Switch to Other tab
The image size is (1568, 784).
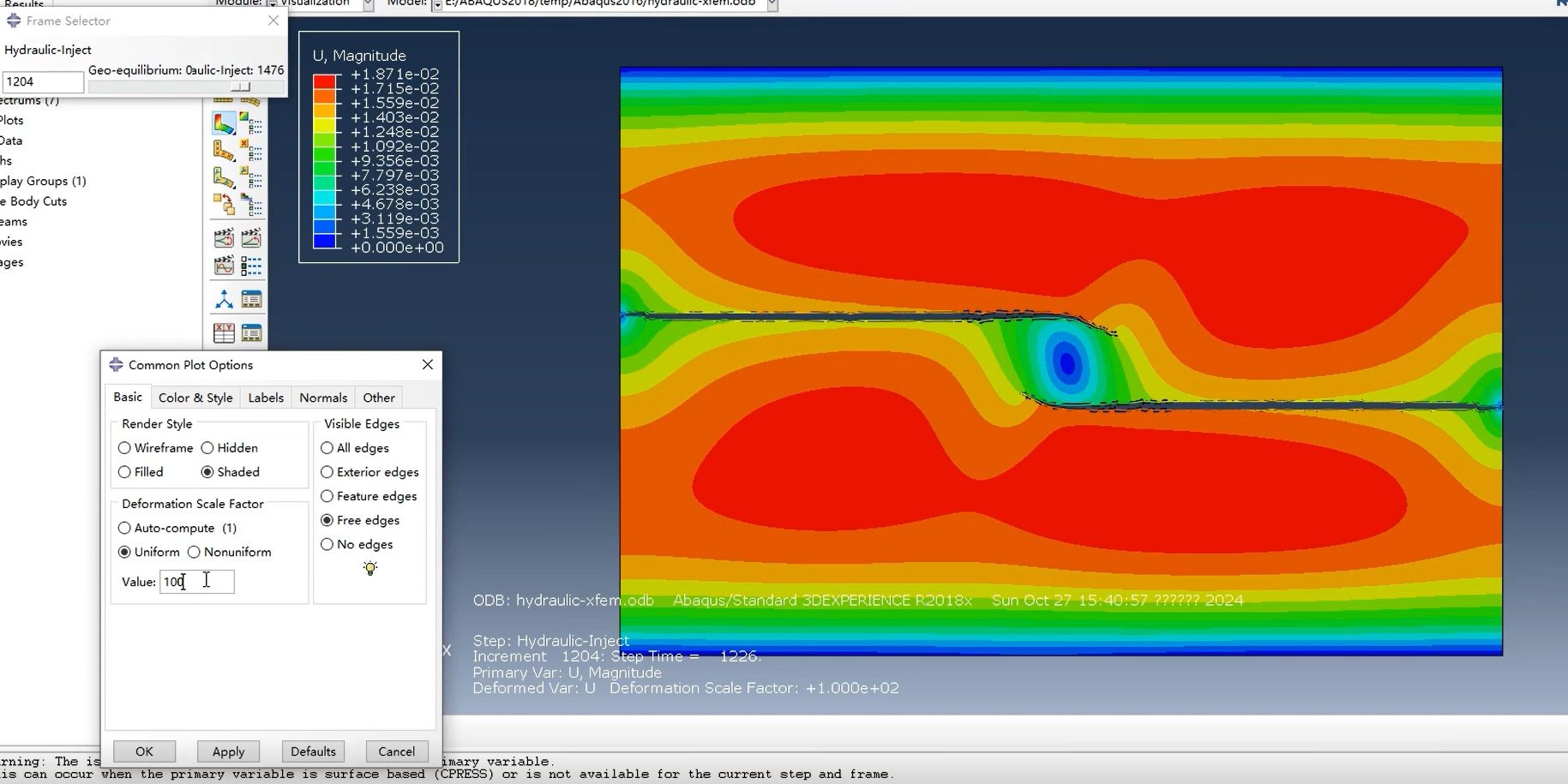379,398
